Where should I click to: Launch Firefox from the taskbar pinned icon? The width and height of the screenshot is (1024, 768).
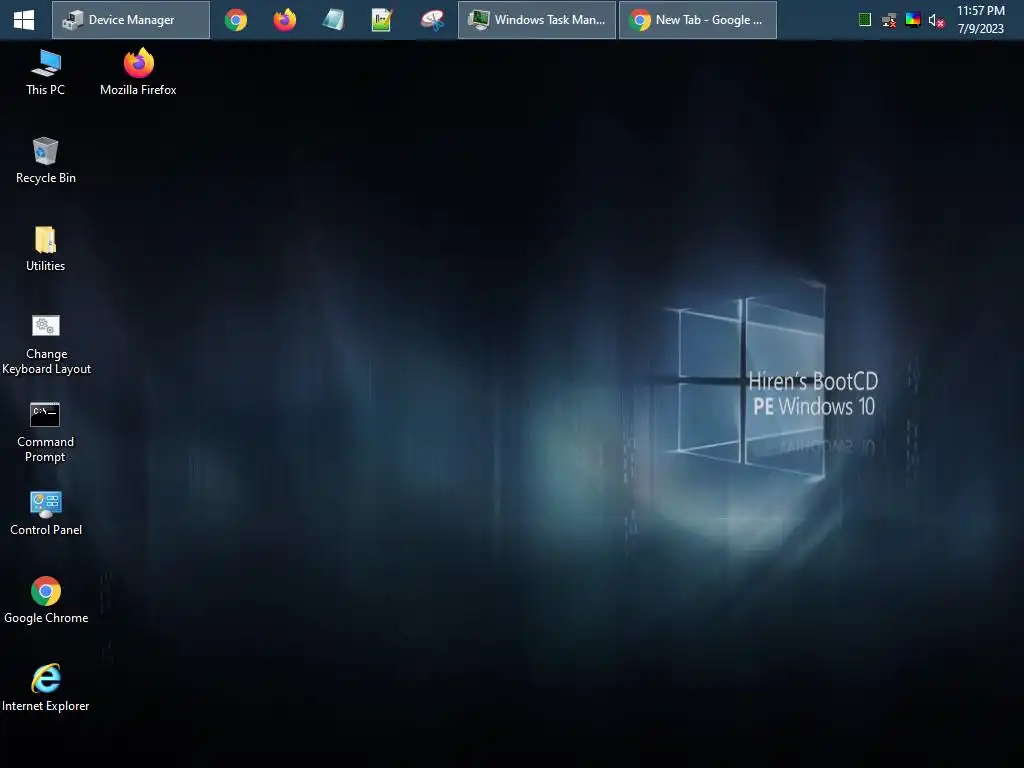[x=285, y=20]
